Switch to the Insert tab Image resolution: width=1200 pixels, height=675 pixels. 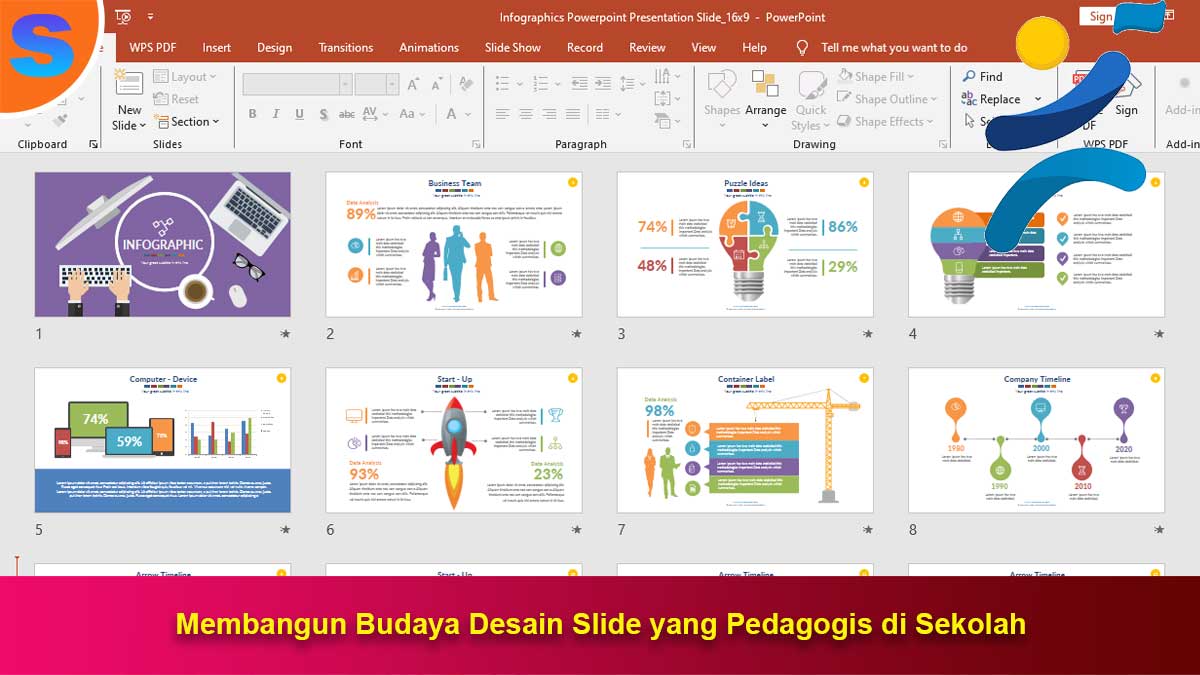click(216, 47)
